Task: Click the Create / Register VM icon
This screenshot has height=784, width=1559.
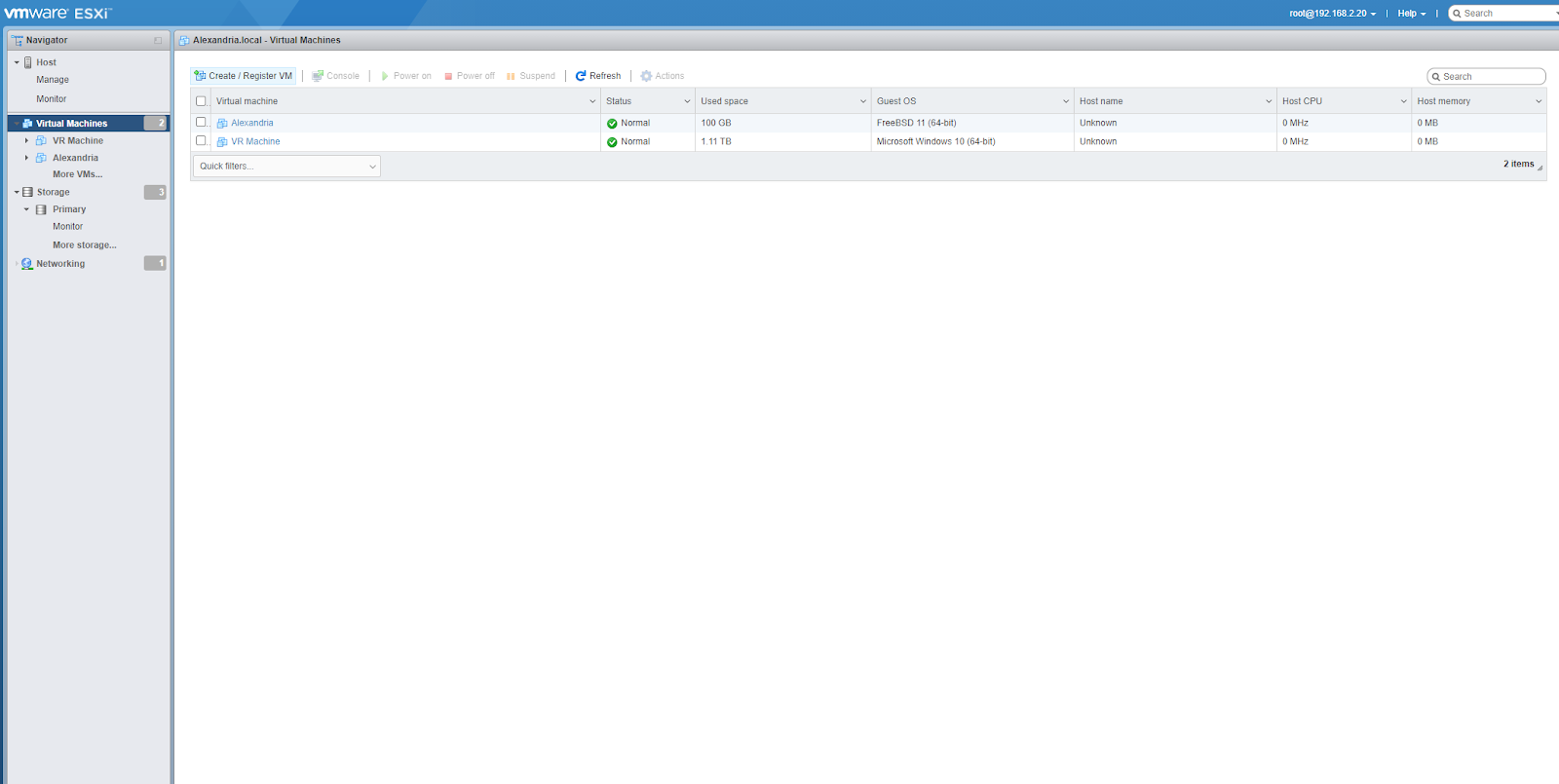Action: 200,76
